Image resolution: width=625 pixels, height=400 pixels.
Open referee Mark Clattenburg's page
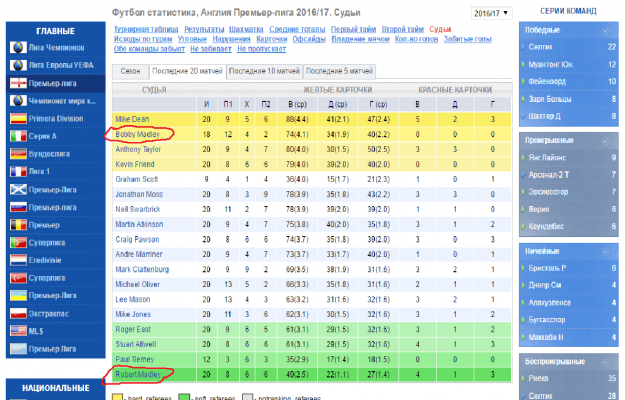coord(142,269)
